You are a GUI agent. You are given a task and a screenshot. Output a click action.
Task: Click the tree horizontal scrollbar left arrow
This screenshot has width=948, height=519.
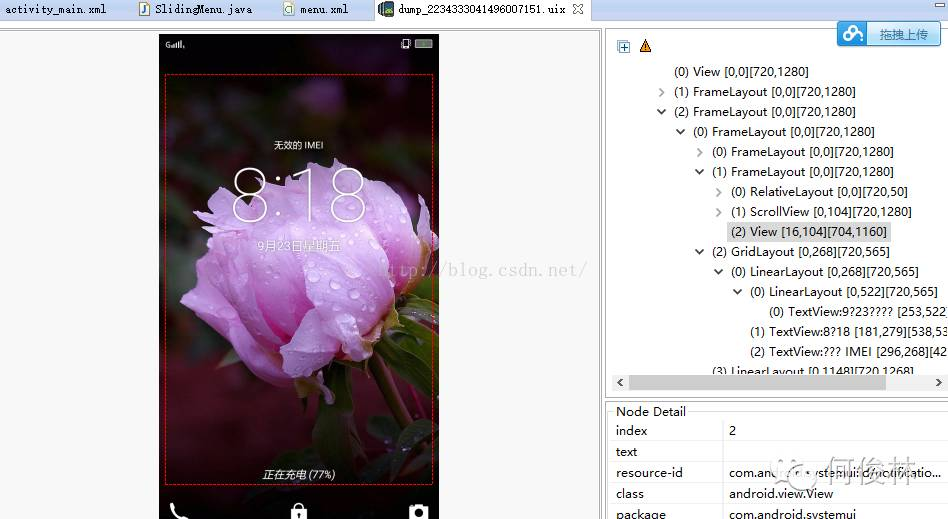tap(620, 382)
